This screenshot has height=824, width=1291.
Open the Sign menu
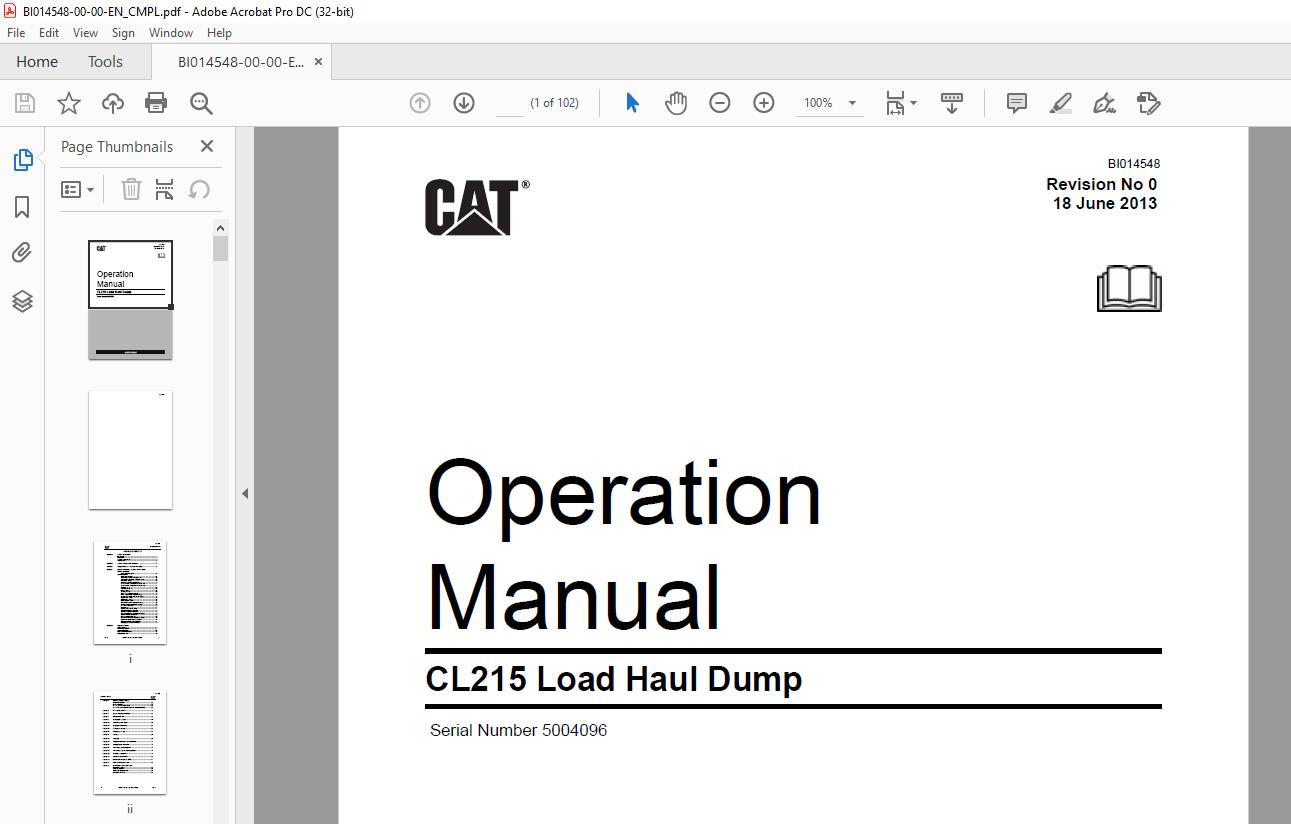tap(123, 33)
